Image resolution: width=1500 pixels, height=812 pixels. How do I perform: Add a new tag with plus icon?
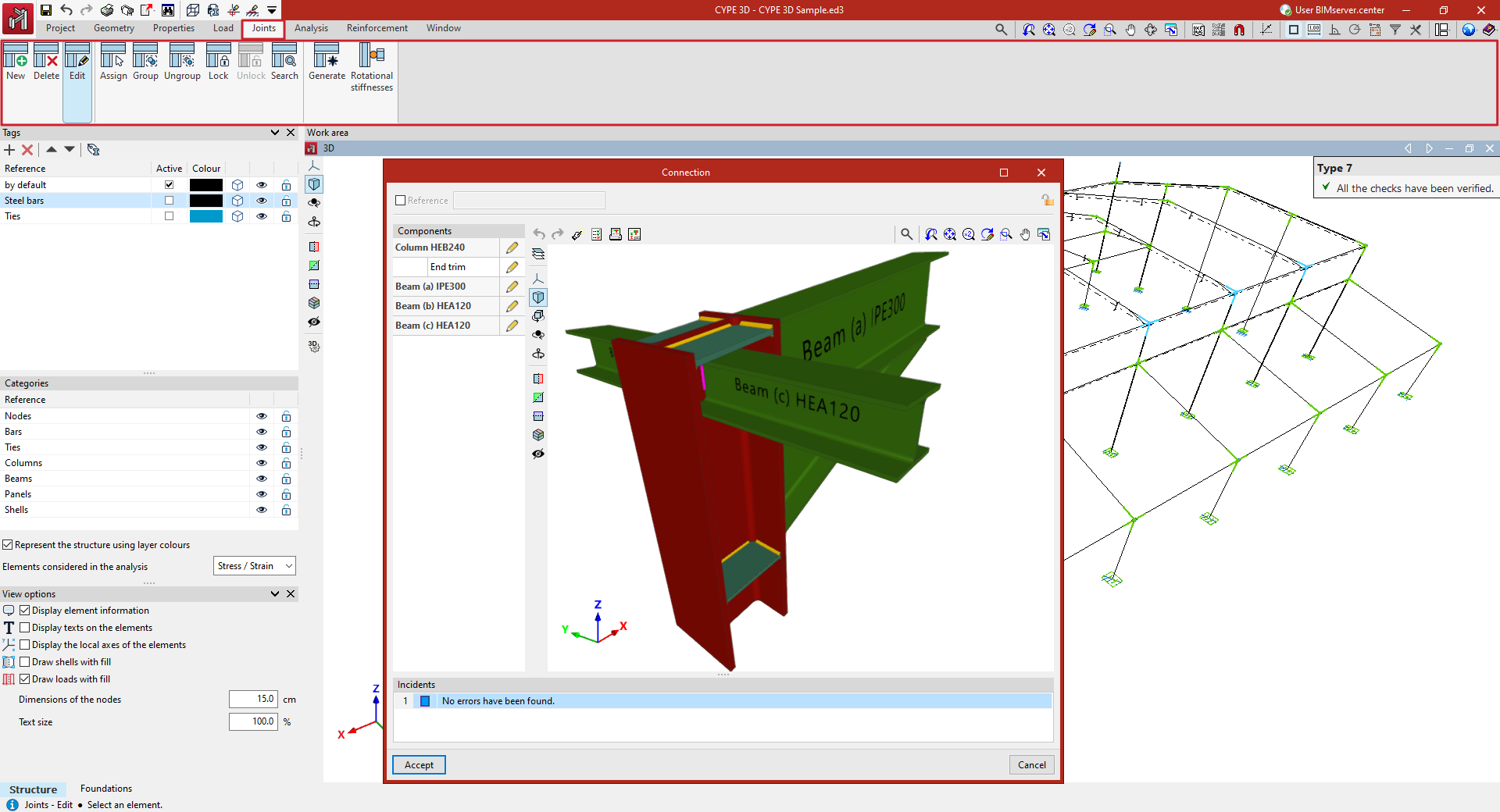(x=9, y=150)
